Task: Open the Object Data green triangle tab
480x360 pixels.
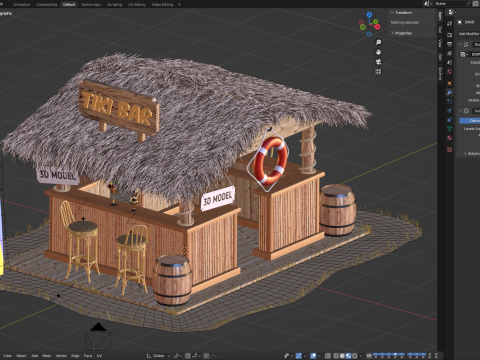Action: click(x=450, y=129)
